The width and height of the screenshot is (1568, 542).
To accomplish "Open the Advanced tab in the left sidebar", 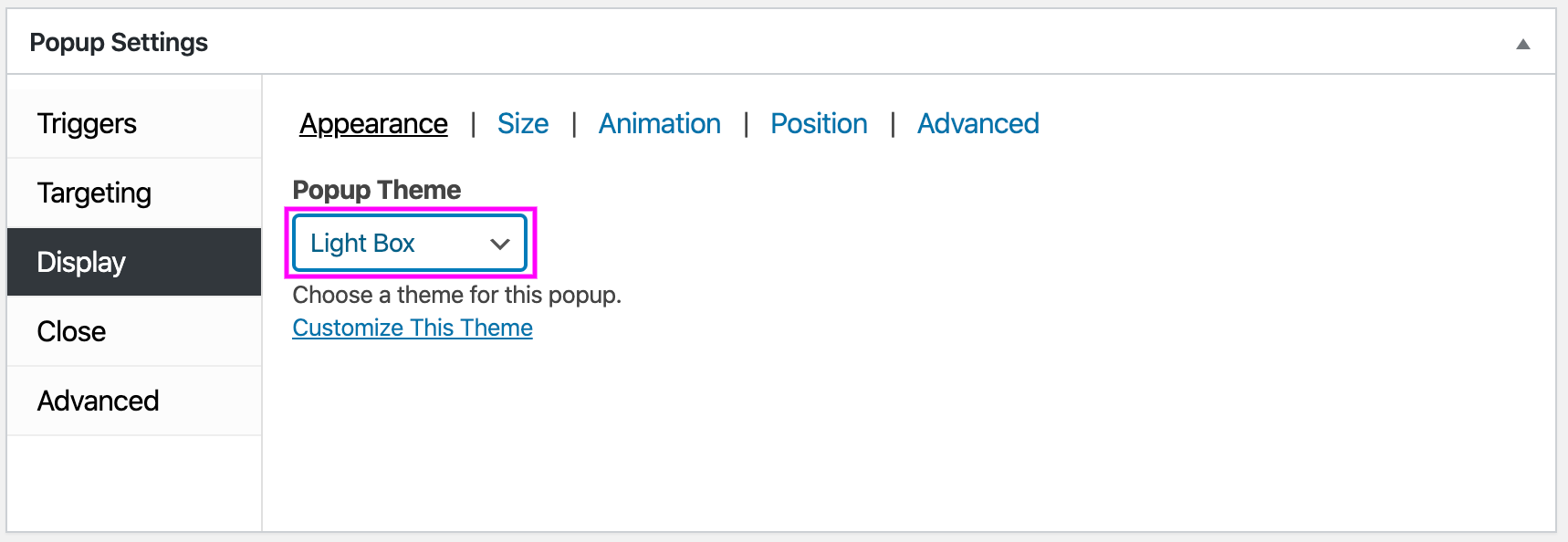I will pyautogui.click(x=134, y=401).
